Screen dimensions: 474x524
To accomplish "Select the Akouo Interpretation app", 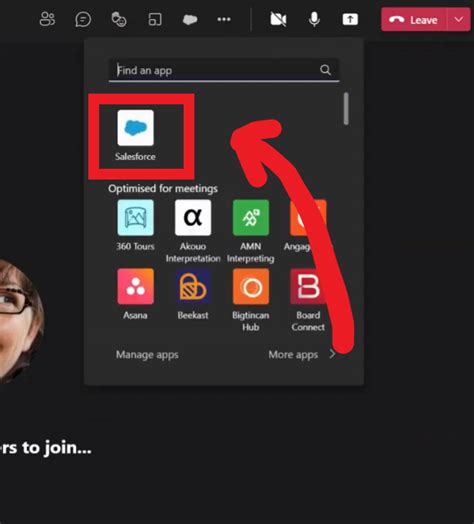I will point(193,231).
